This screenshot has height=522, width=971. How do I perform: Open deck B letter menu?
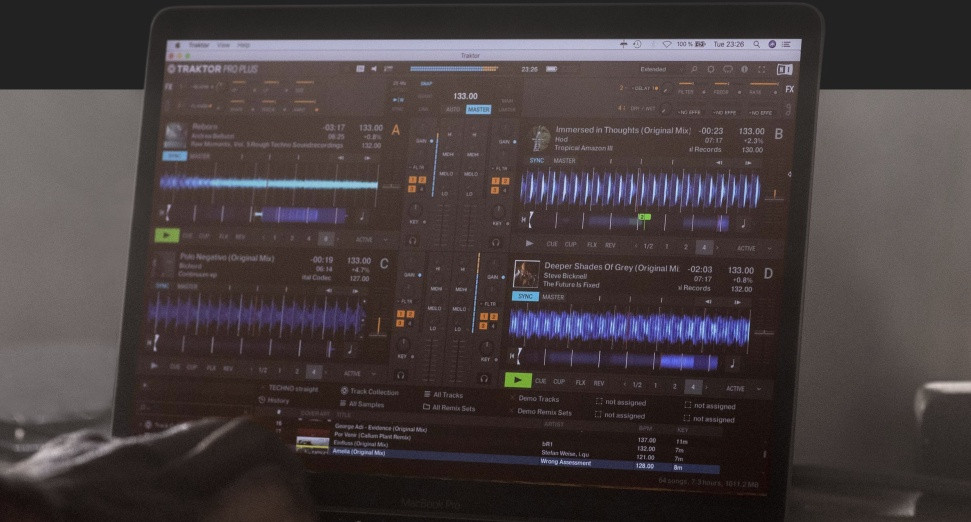pos(778,134)
